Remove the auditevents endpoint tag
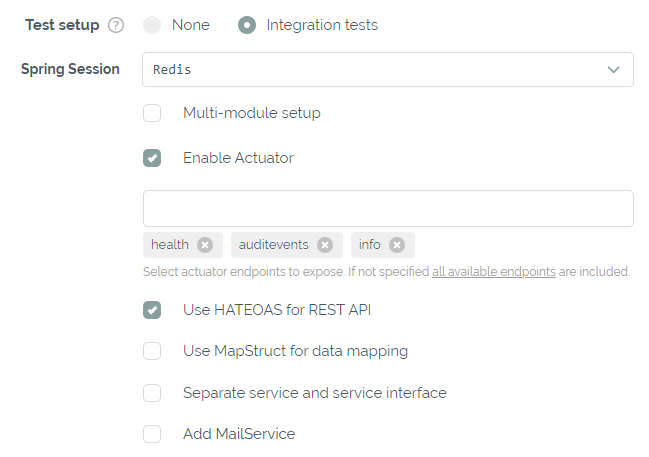This screenshot has width=649, height=457. point(325,245)
